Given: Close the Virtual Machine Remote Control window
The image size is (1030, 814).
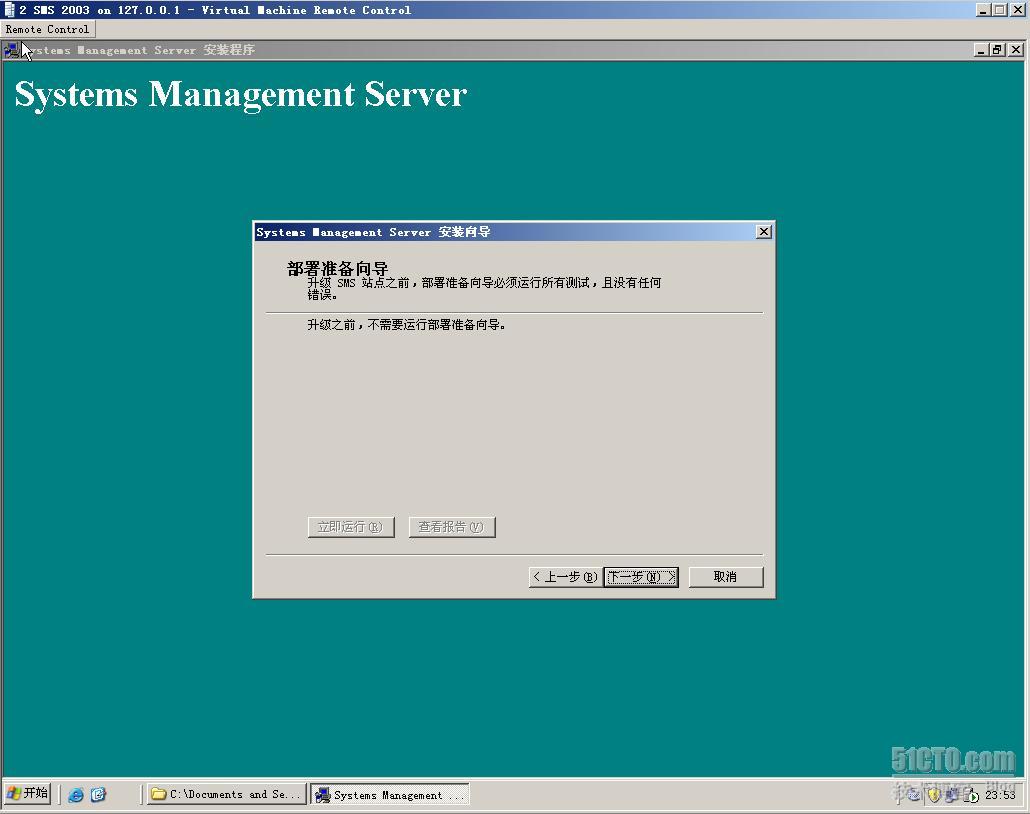Looking at the screenshot, I should click(1018, 10).
